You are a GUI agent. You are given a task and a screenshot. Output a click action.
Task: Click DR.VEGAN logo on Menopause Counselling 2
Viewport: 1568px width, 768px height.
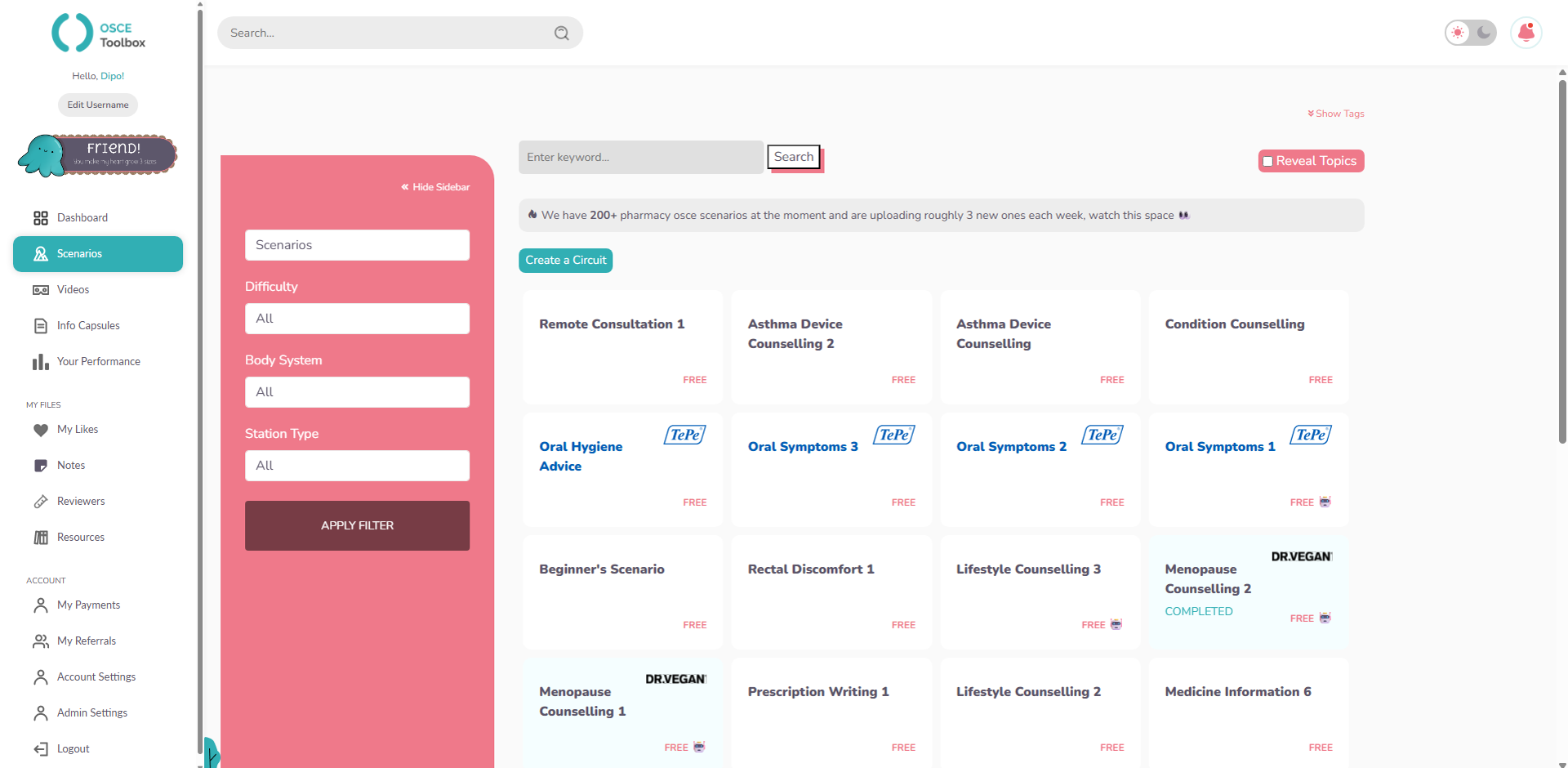pos(1302,556)
